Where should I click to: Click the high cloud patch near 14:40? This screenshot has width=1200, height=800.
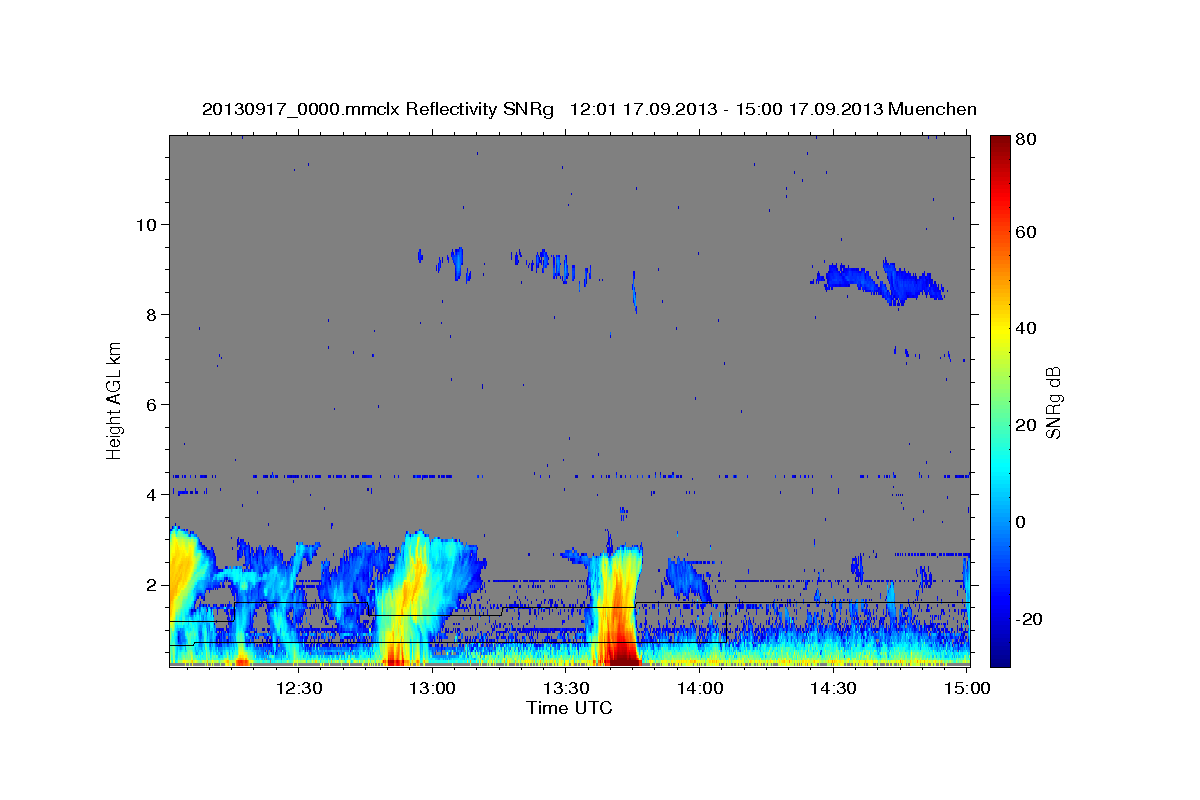click(882, 280)
